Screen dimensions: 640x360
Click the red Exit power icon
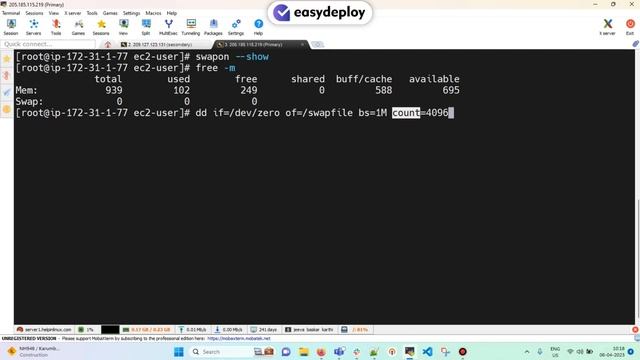(630, 27)
